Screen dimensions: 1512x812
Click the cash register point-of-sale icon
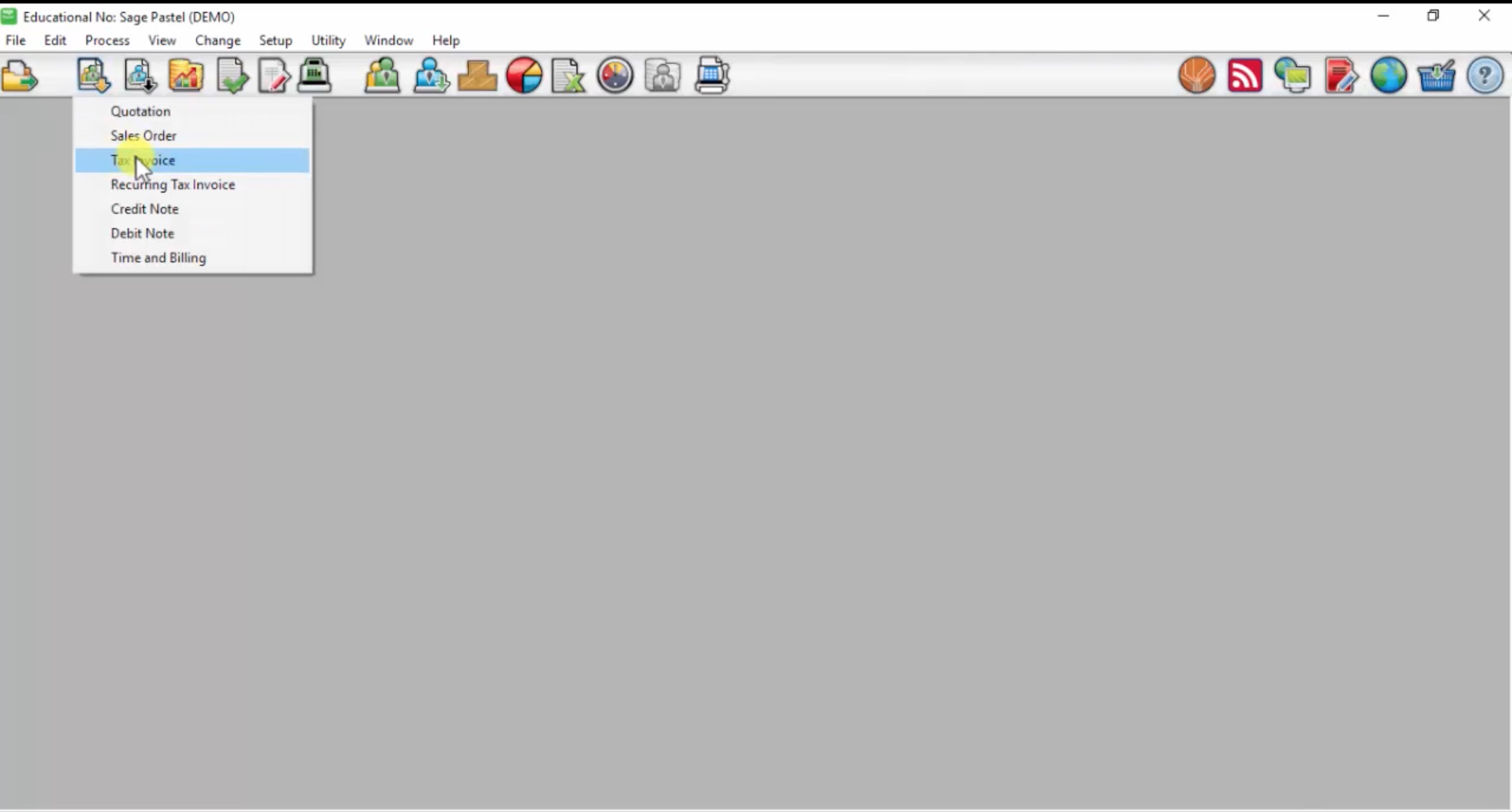[x=314, y=76]
